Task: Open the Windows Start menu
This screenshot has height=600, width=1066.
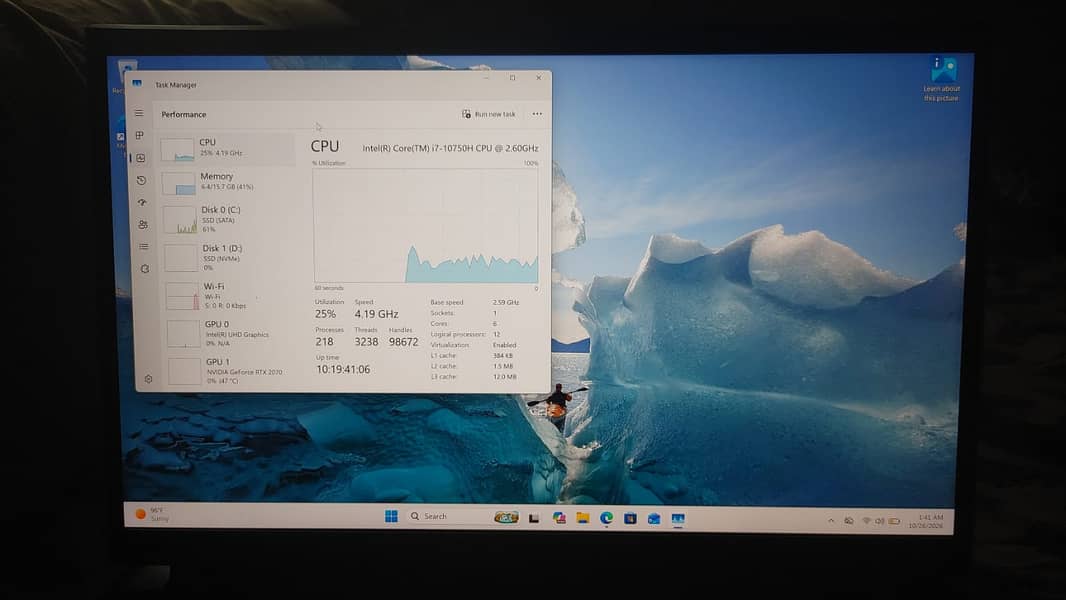Action: point(391,516)
